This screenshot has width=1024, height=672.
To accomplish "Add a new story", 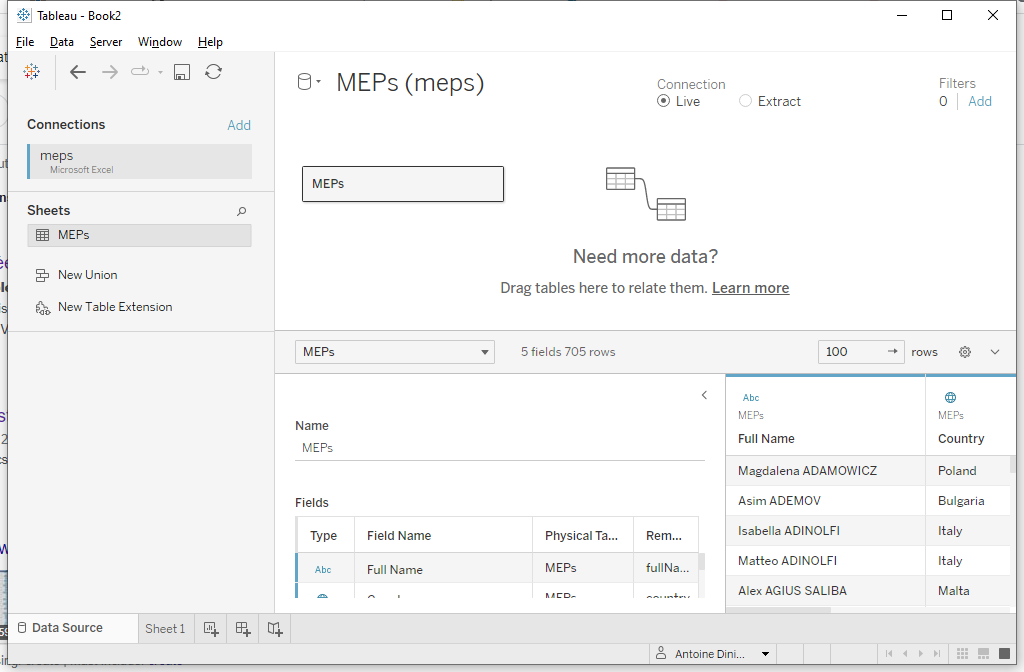I will coord(275,629).
